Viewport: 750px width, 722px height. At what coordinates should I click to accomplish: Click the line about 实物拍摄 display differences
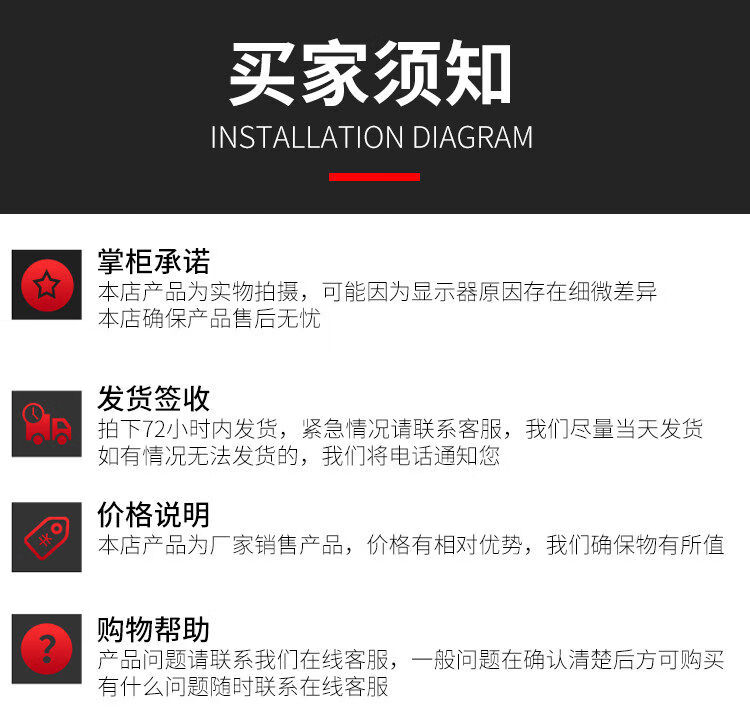(377, 292)
